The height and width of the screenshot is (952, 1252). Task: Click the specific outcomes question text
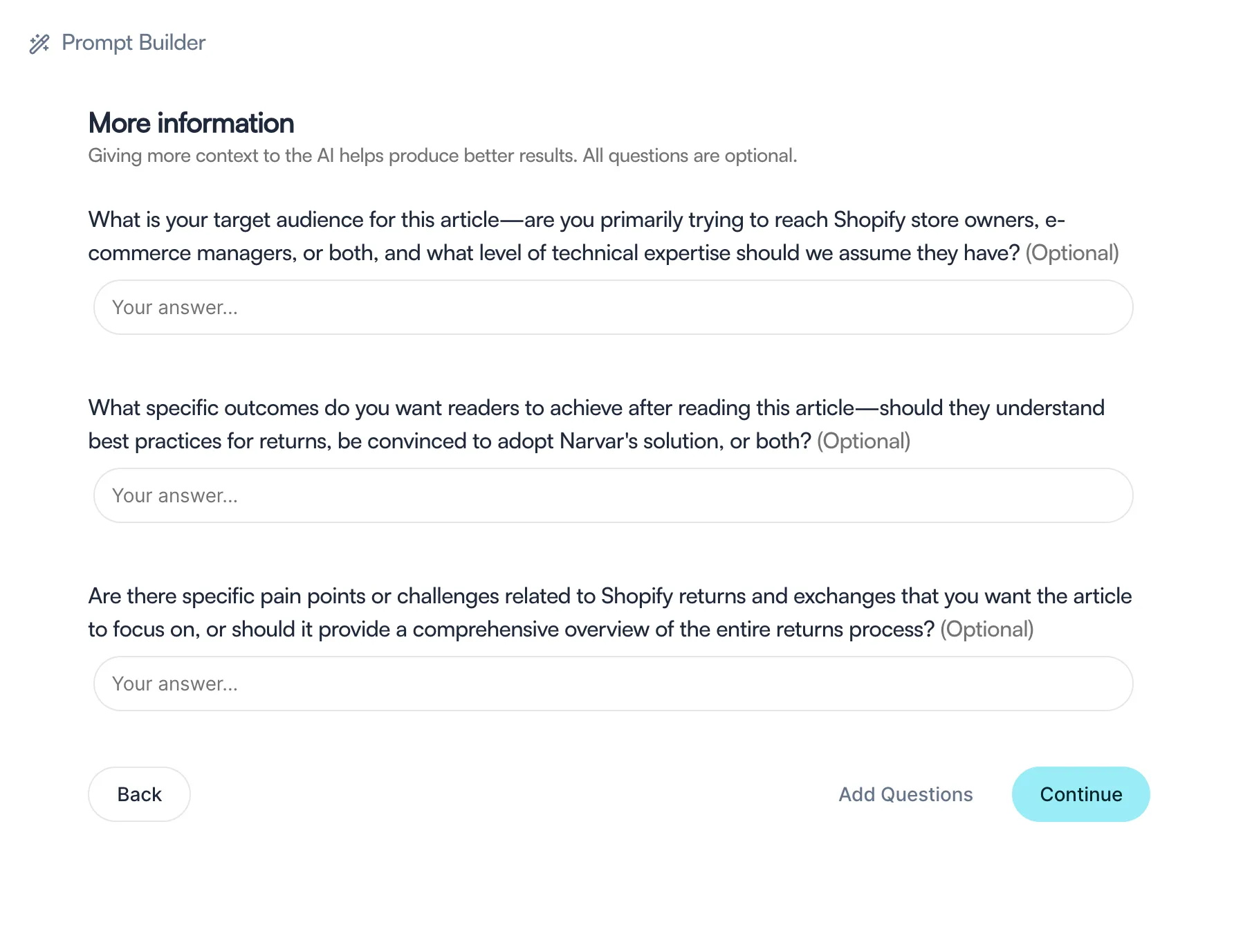596,424
